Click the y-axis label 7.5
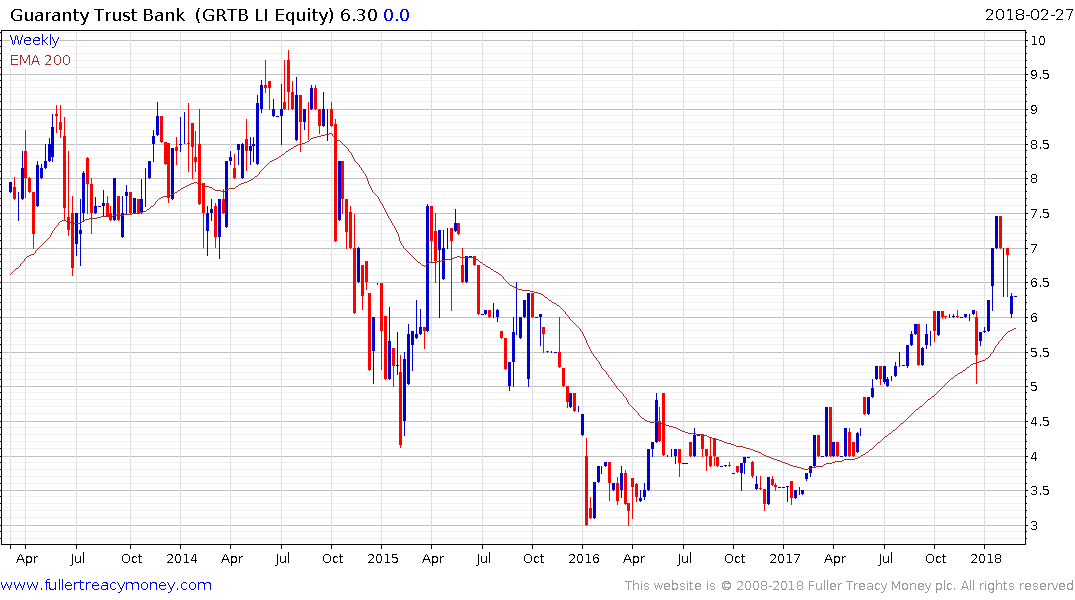 tap(1039, 214)
